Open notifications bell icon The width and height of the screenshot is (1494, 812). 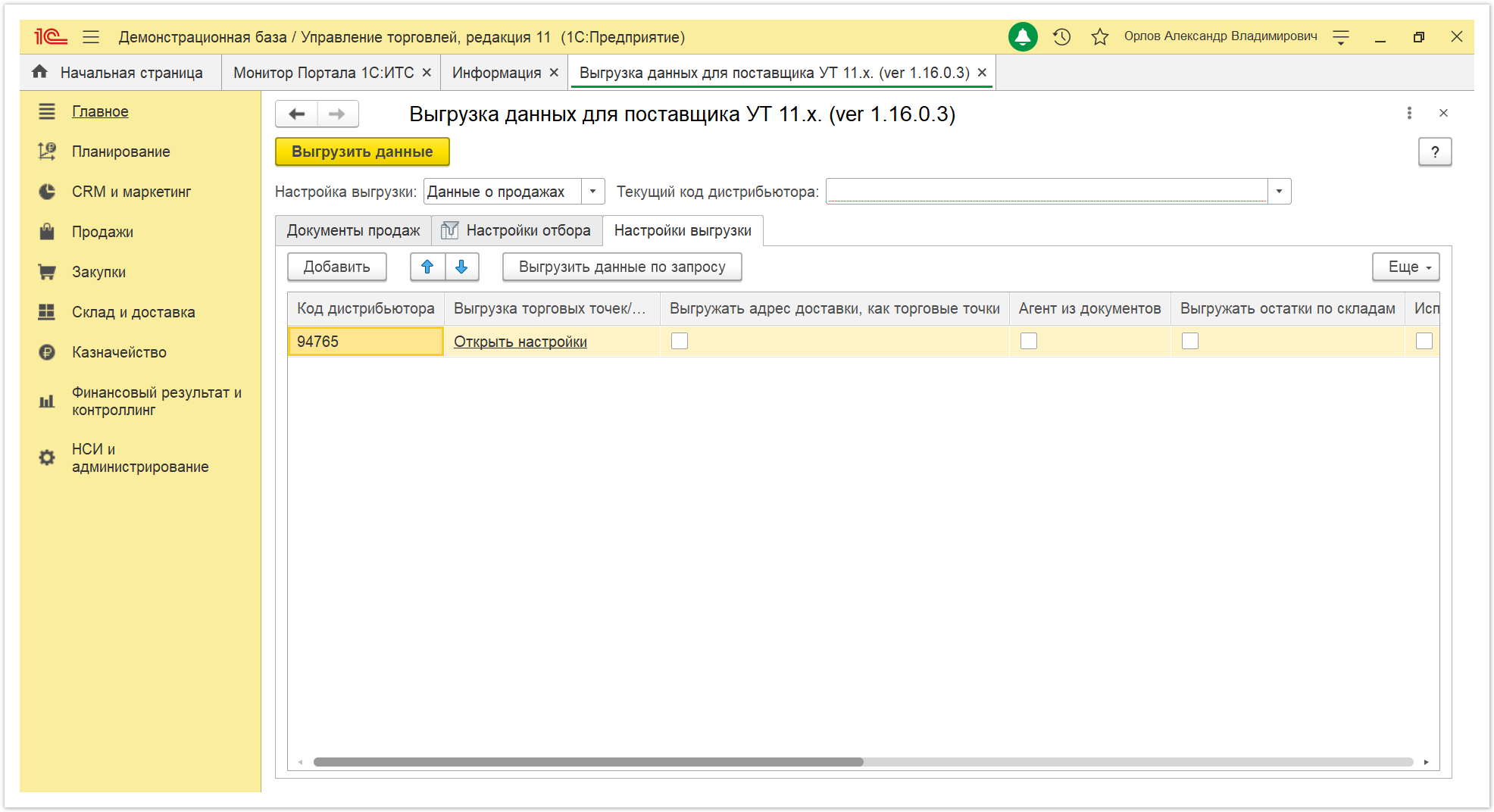[x=1023, y=36]
